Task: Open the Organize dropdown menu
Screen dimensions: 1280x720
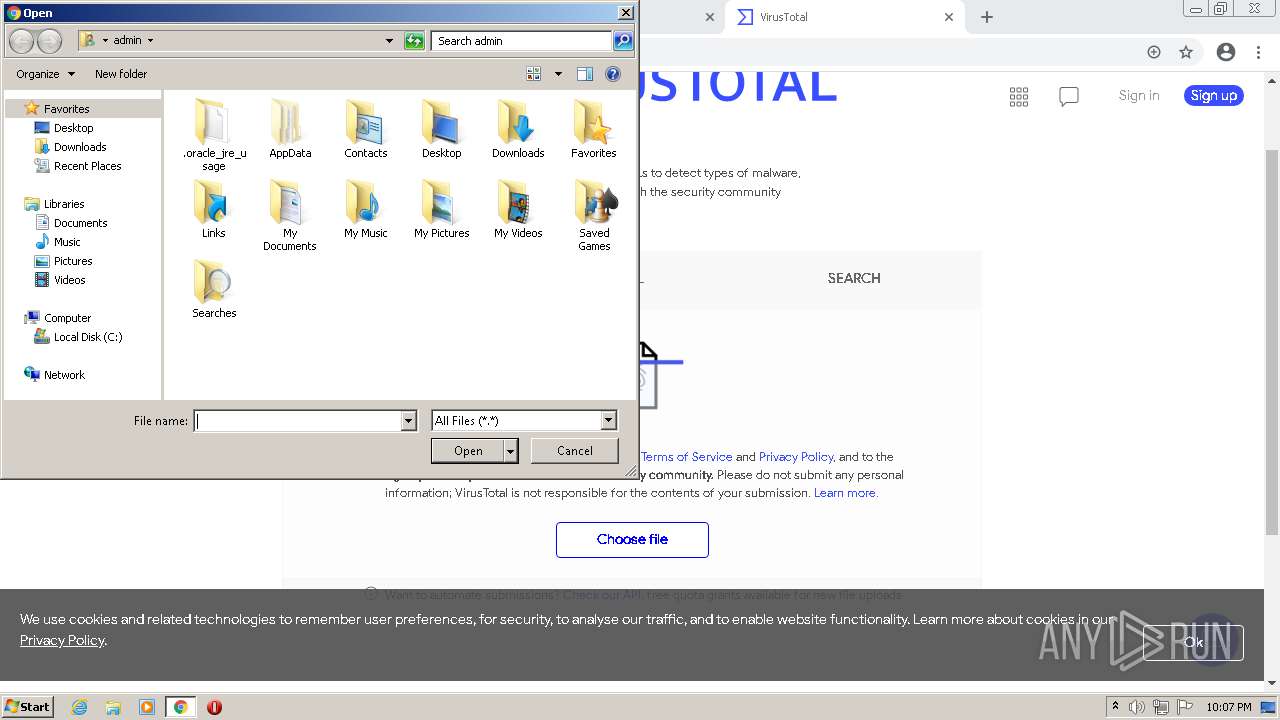Action: point(45,74)
